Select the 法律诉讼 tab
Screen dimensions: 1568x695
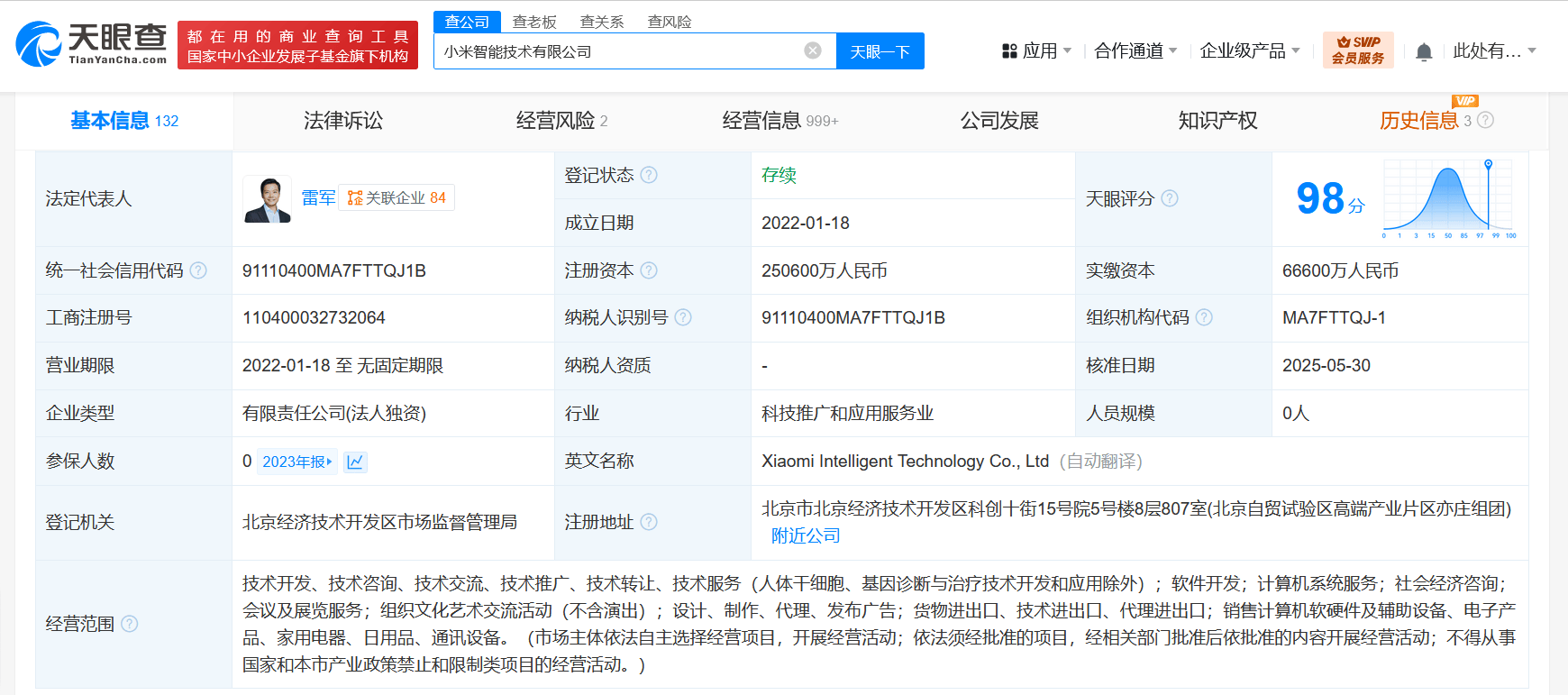coord(343,121)
